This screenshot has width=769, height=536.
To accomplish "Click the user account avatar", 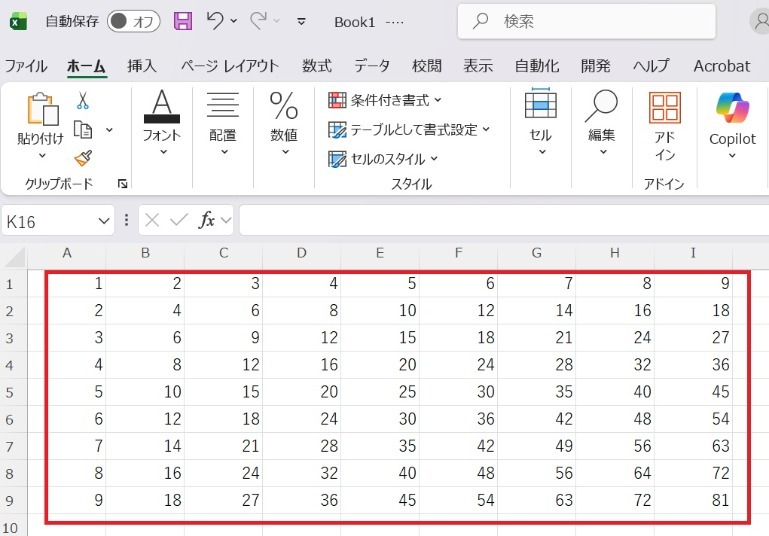I will pos(761,22).
